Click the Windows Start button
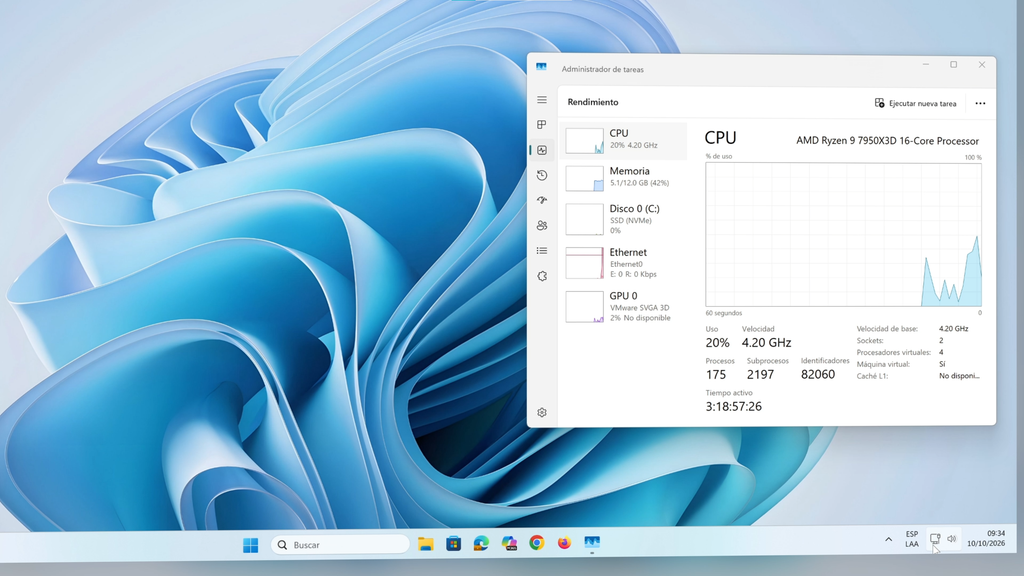 coord(250,545)
